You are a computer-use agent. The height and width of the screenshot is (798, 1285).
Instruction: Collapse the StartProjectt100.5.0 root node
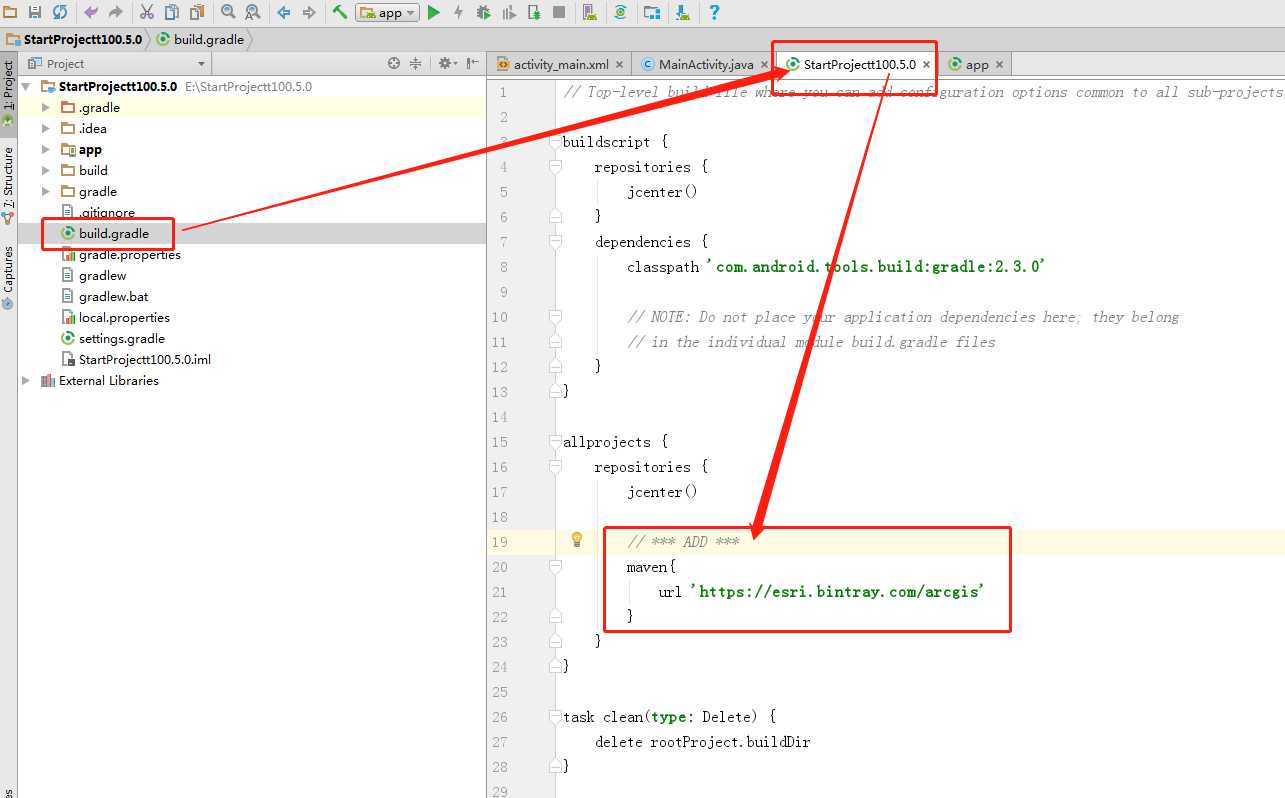click(x=26, y=87)
